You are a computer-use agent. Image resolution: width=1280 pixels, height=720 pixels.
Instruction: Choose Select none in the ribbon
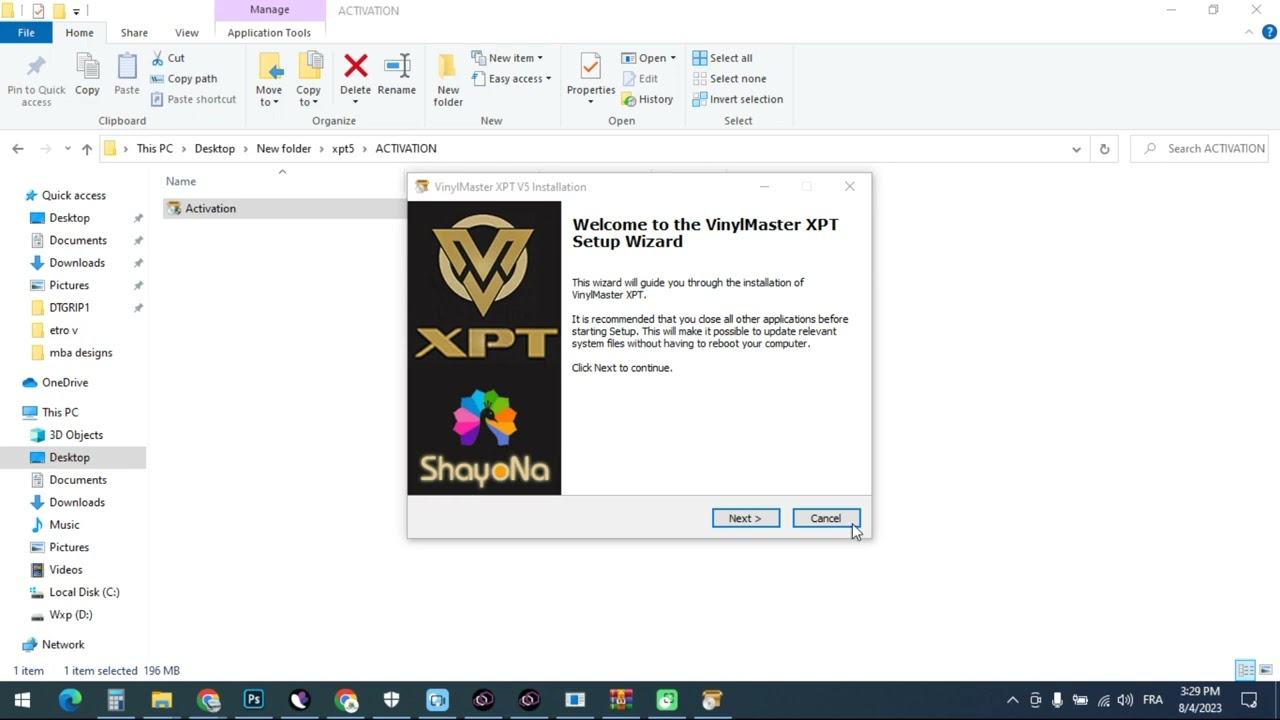(729, 79)
